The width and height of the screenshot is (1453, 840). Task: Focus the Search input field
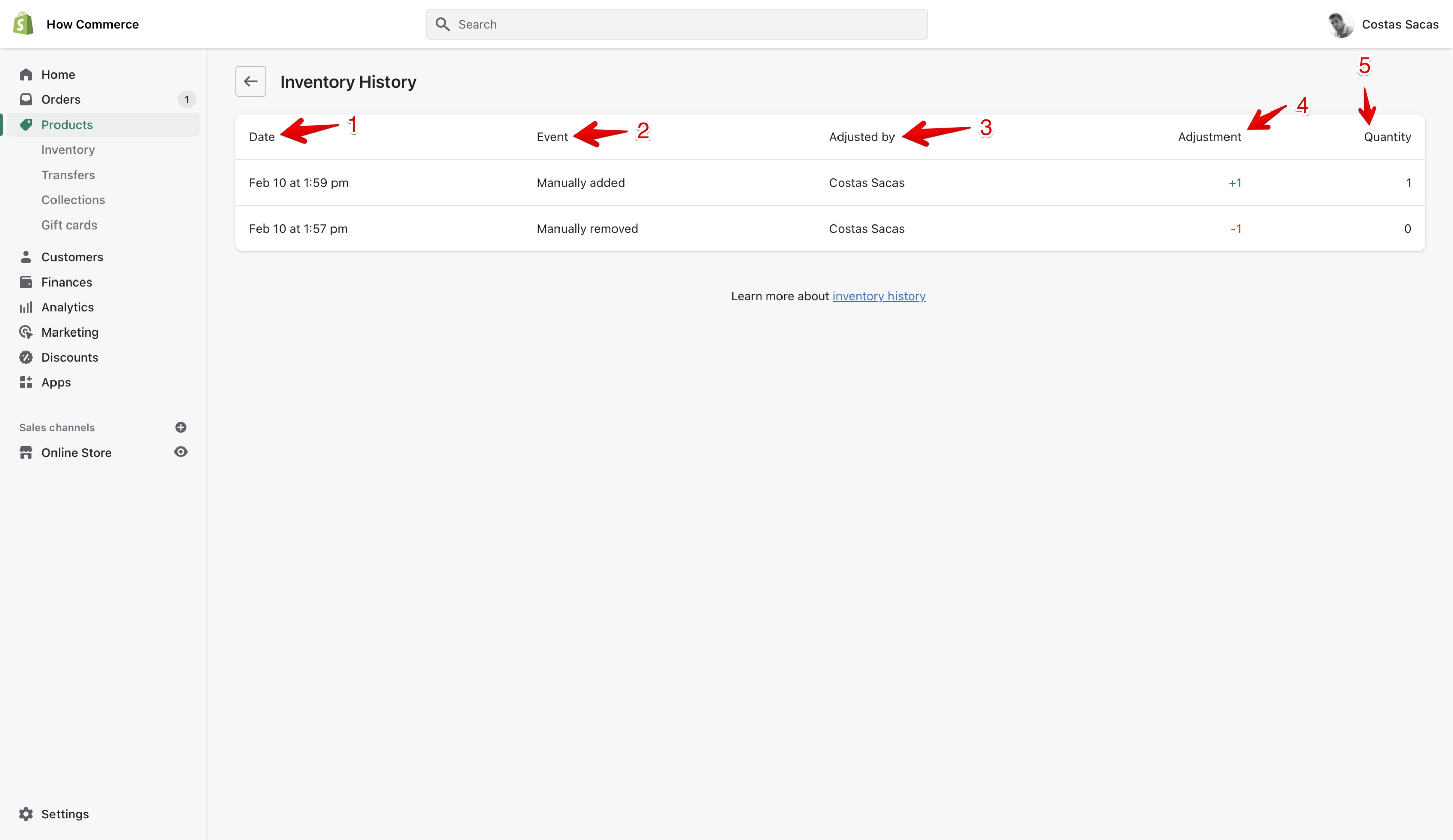pyautogui.click(x=677, y=24)
